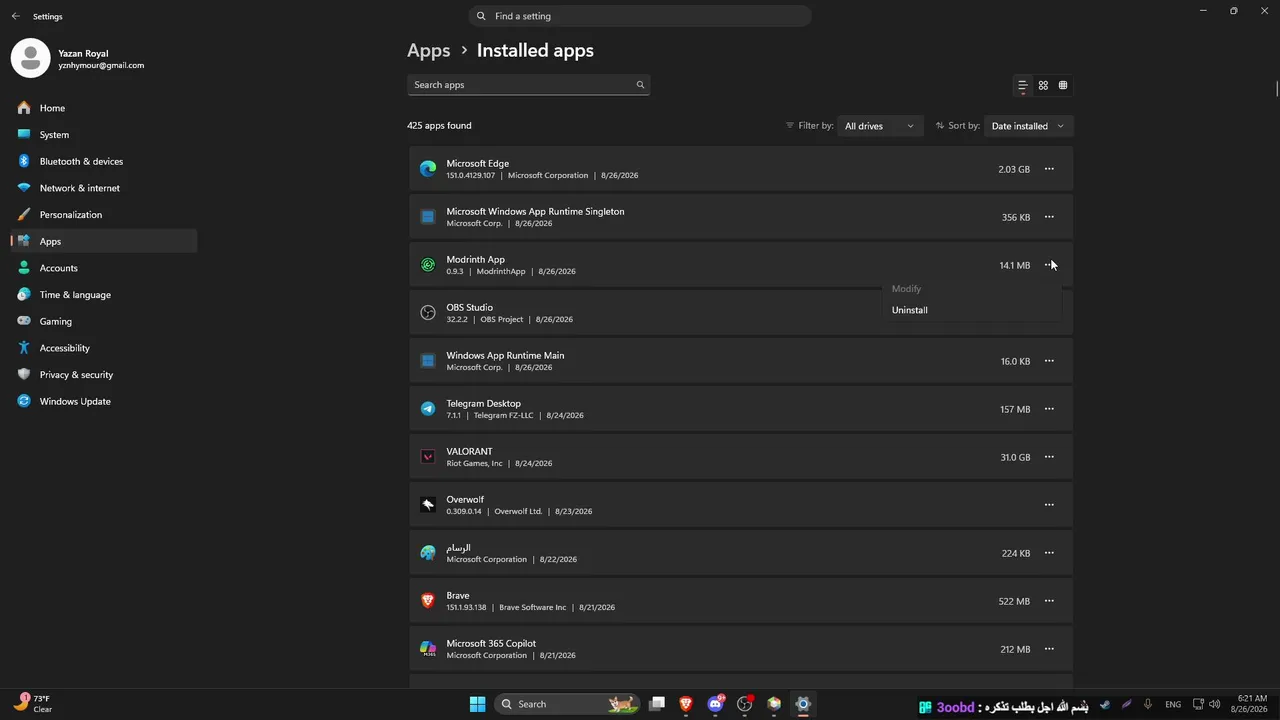The image size is (1280, 720).
Task: Click the installed apps vertical scrollbar
Action: (1276, 88)
